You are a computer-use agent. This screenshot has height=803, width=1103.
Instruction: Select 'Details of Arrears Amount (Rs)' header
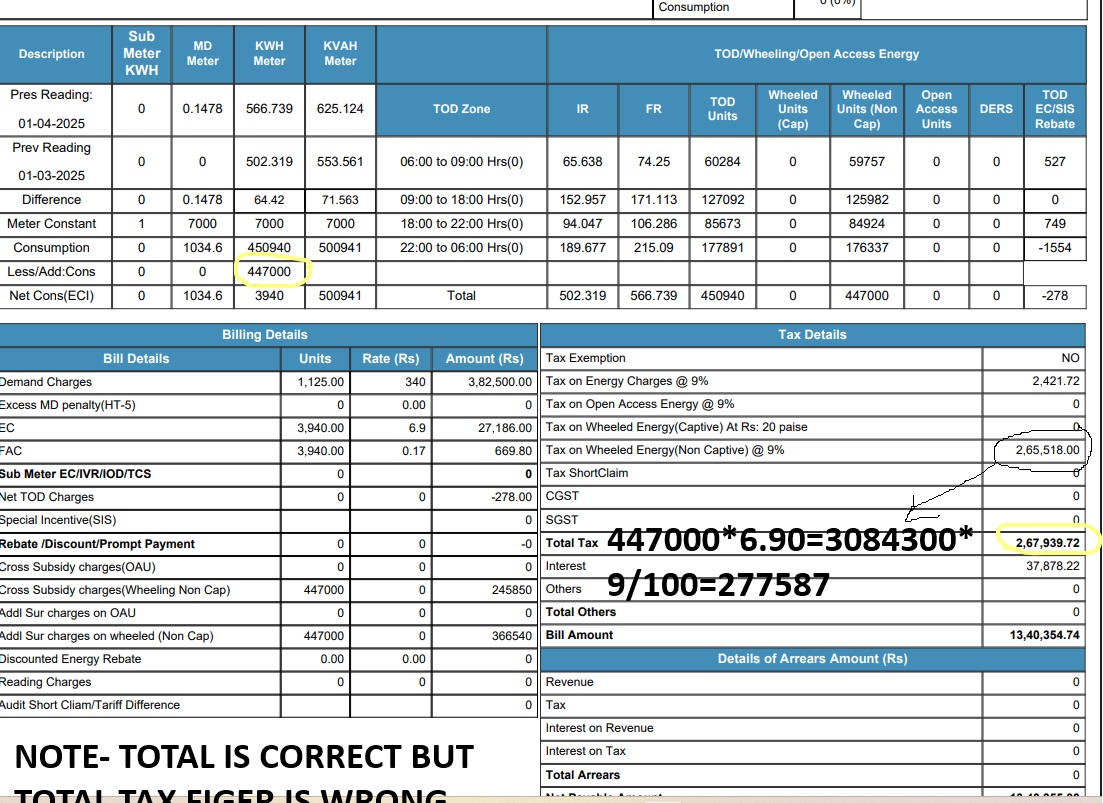(812, 659)
